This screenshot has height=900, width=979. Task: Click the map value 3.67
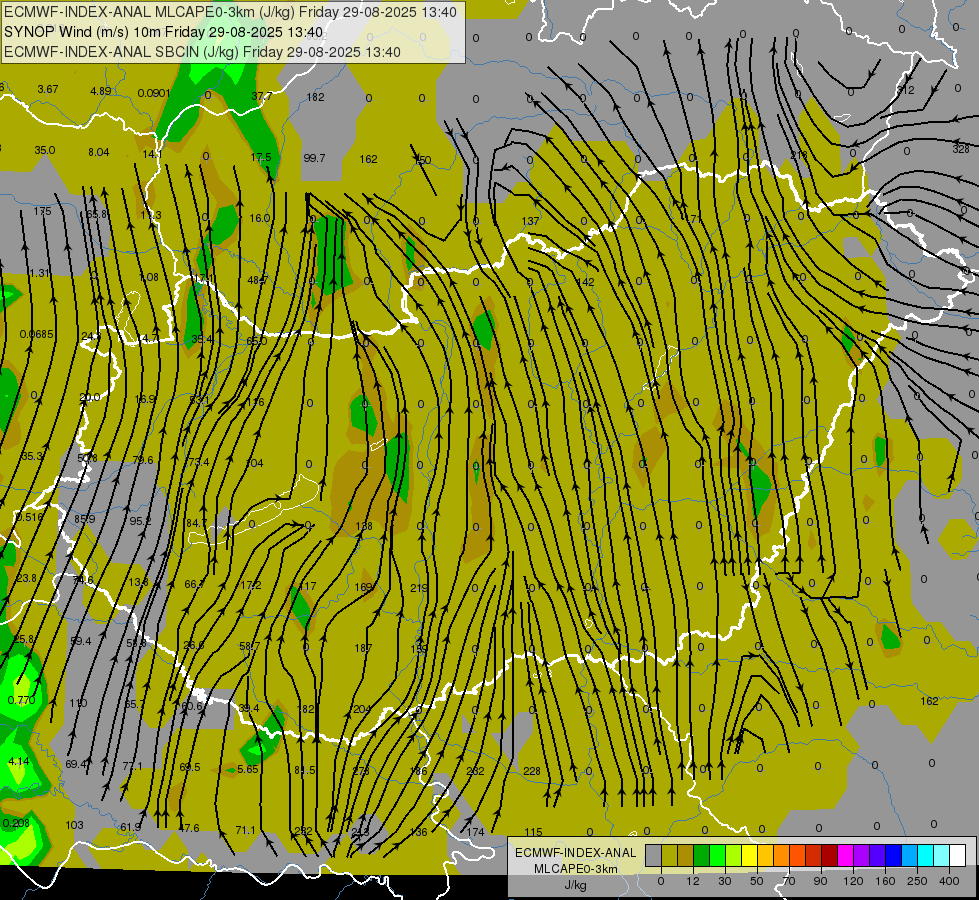tap(47, 89)
